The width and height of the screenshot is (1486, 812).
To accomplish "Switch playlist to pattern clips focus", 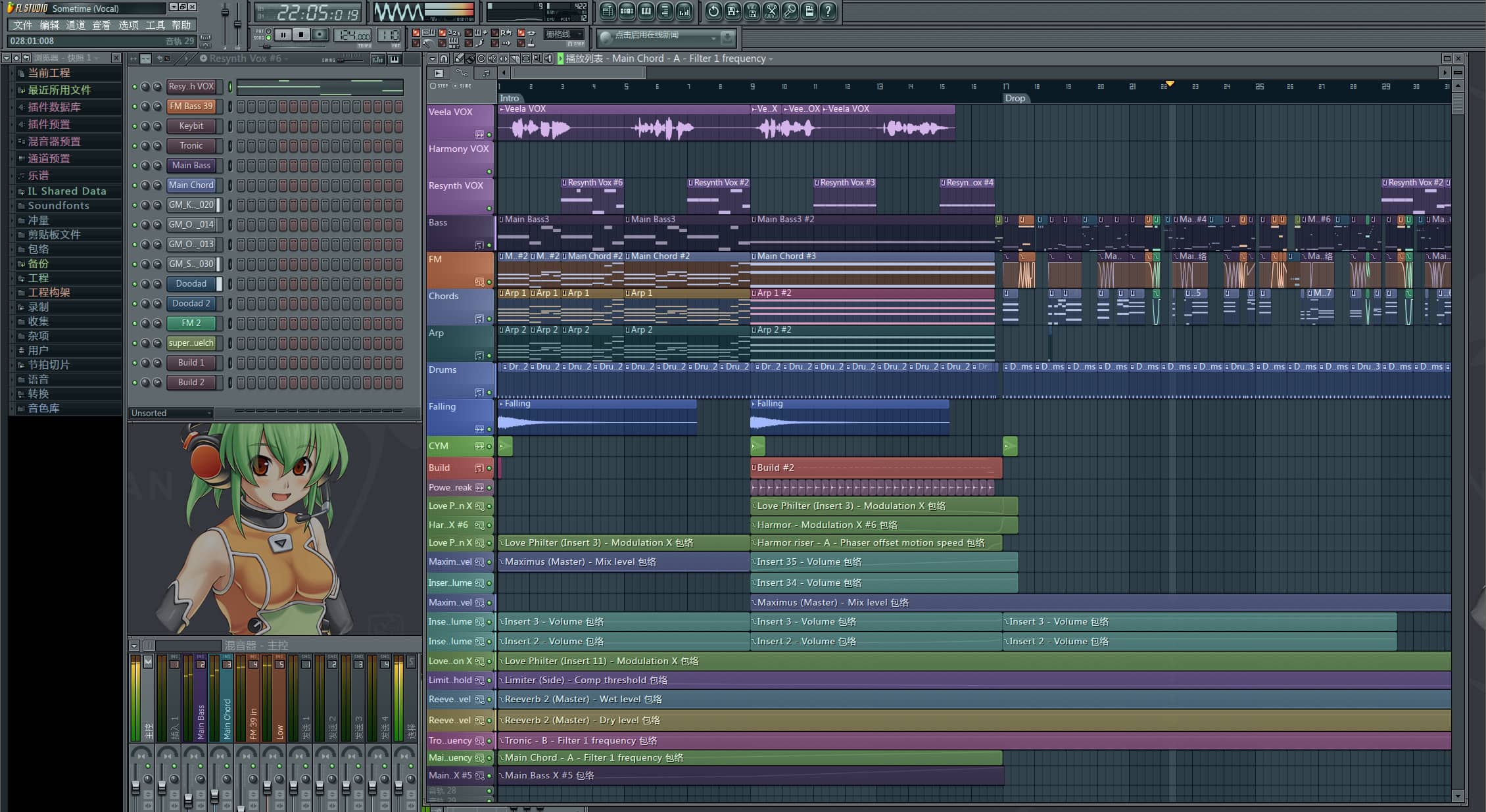I will (486, 73).
